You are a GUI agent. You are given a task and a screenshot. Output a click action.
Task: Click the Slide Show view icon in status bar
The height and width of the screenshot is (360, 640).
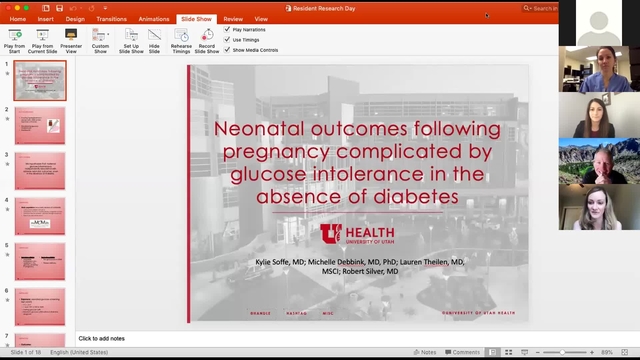pyautogui.click(x=524, y=352)
